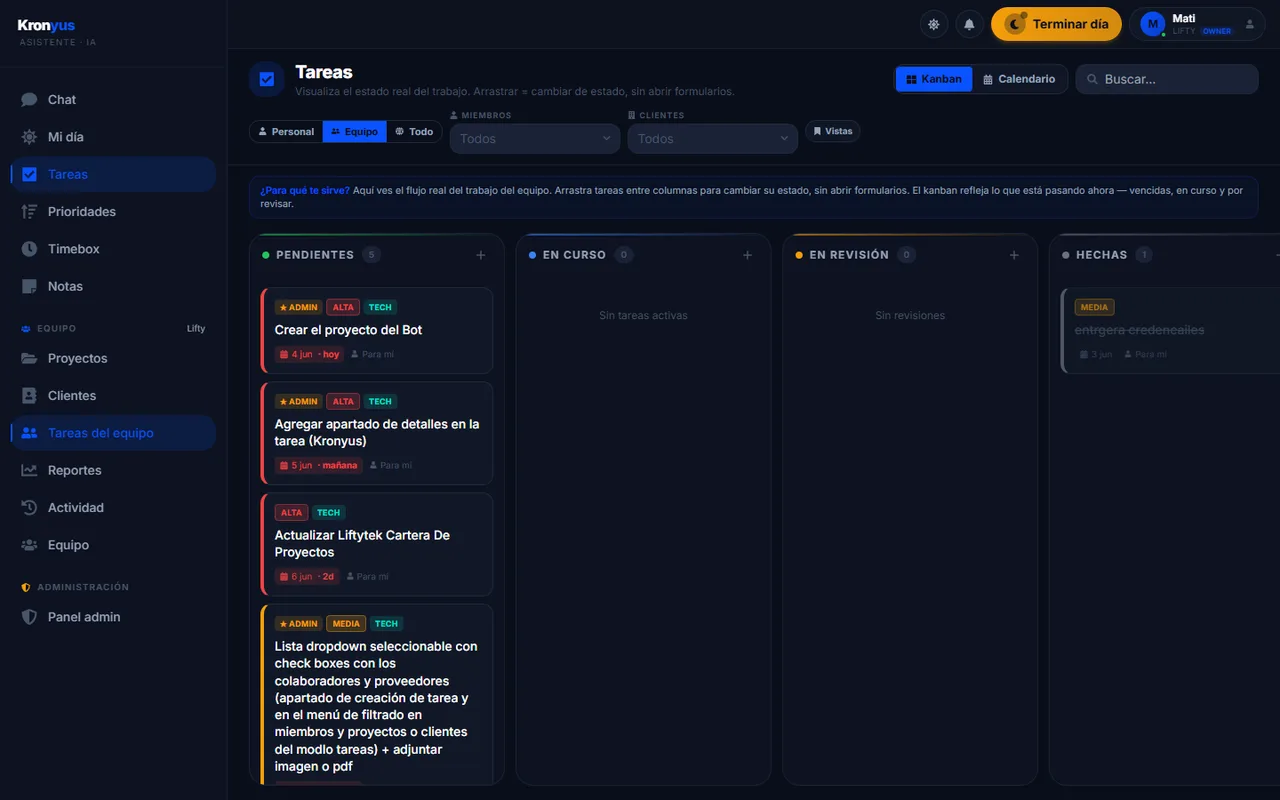1280x800 pixels.
Task: Click the group icon beside Equipo sidebar item
Action: (x=29, y=545)
